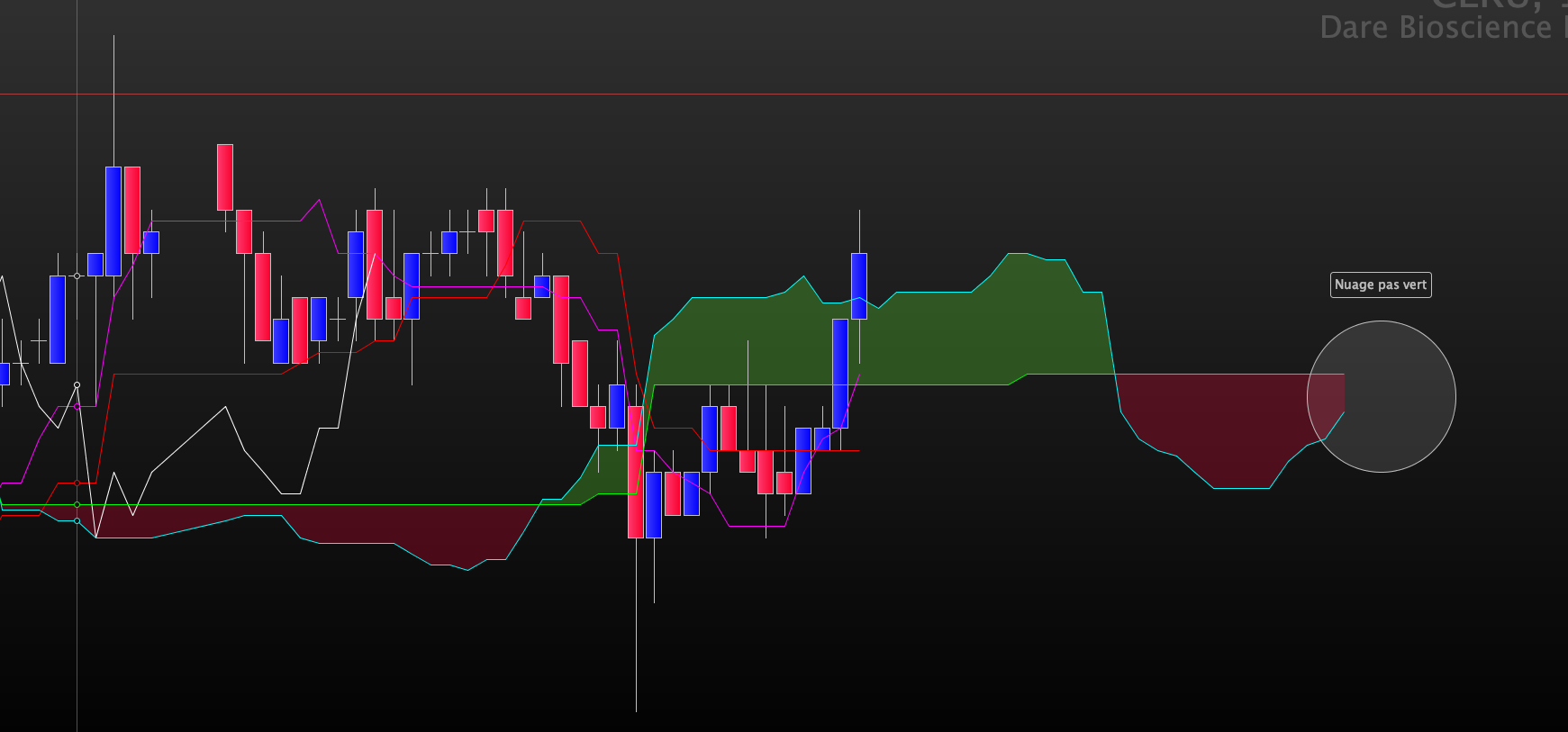This screenshot has height=732, width=1568.
Task: Click the blue candle with the tallest upper wick
Action: click(113, 221)
